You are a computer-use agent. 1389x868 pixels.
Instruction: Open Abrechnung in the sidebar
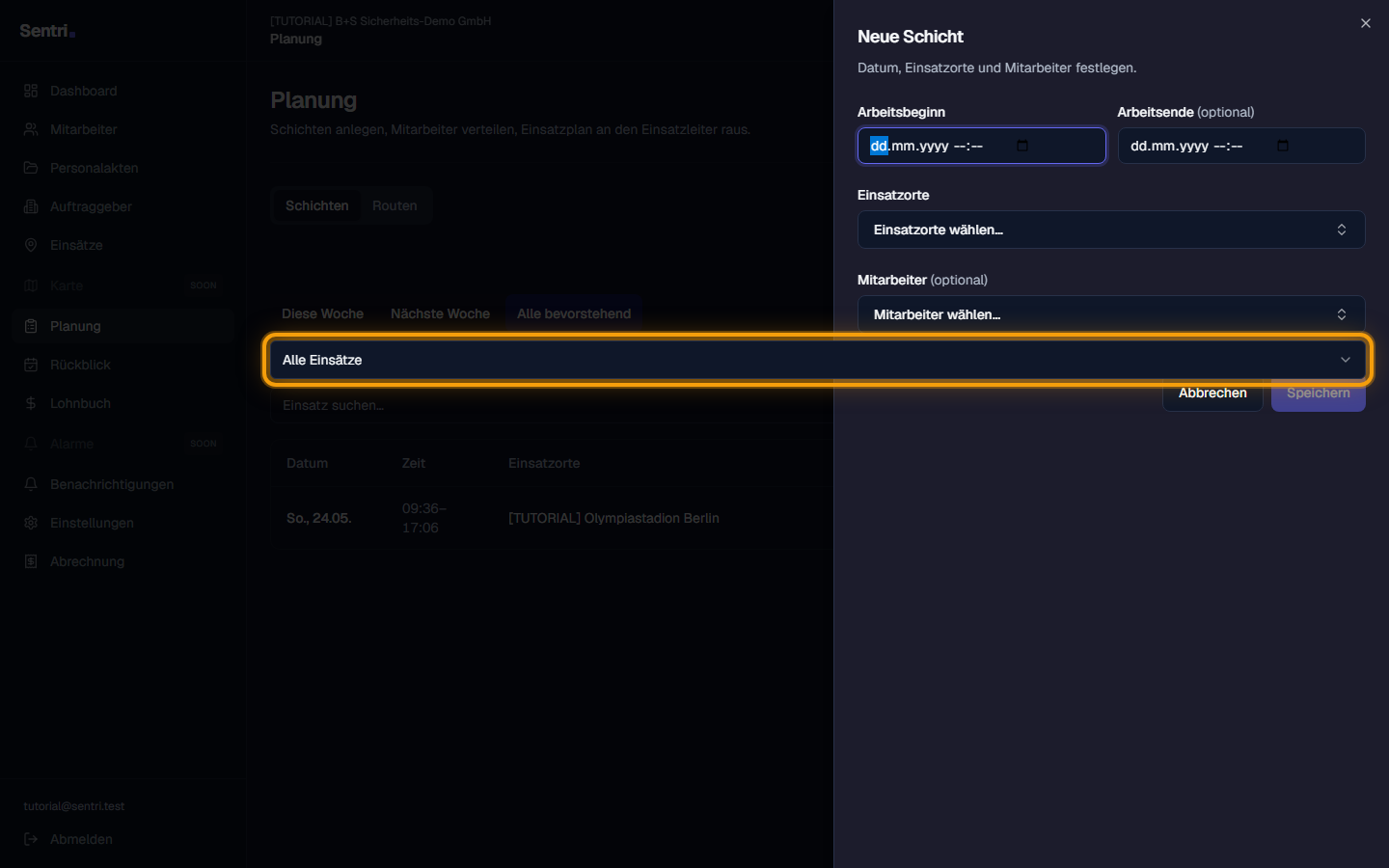click(123, 561)
